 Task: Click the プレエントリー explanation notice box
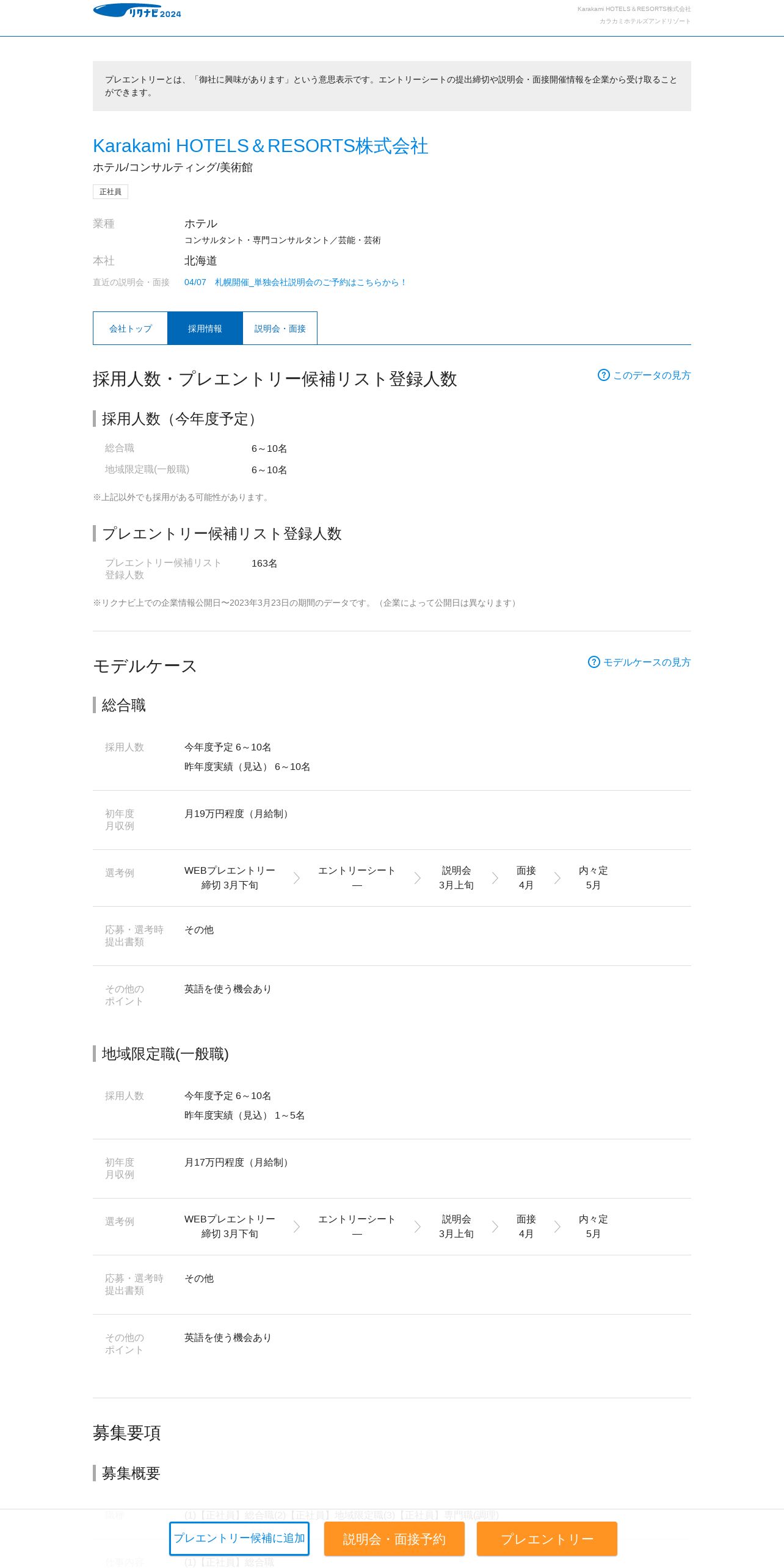click(x=392, y=86)
